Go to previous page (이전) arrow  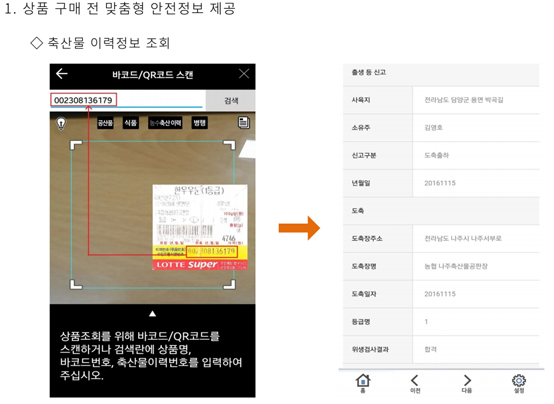click(415, 383)
